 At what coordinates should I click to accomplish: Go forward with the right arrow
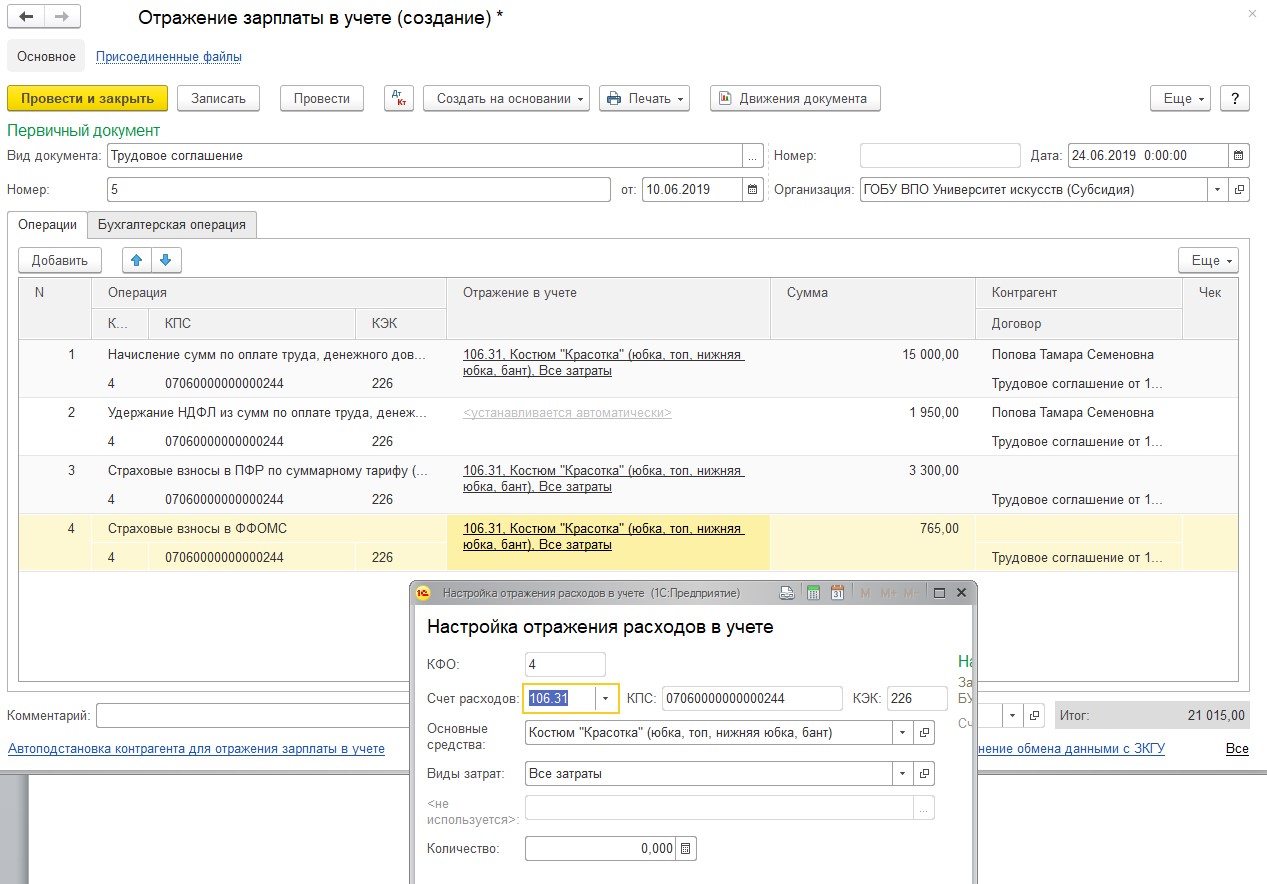point(63,18)
